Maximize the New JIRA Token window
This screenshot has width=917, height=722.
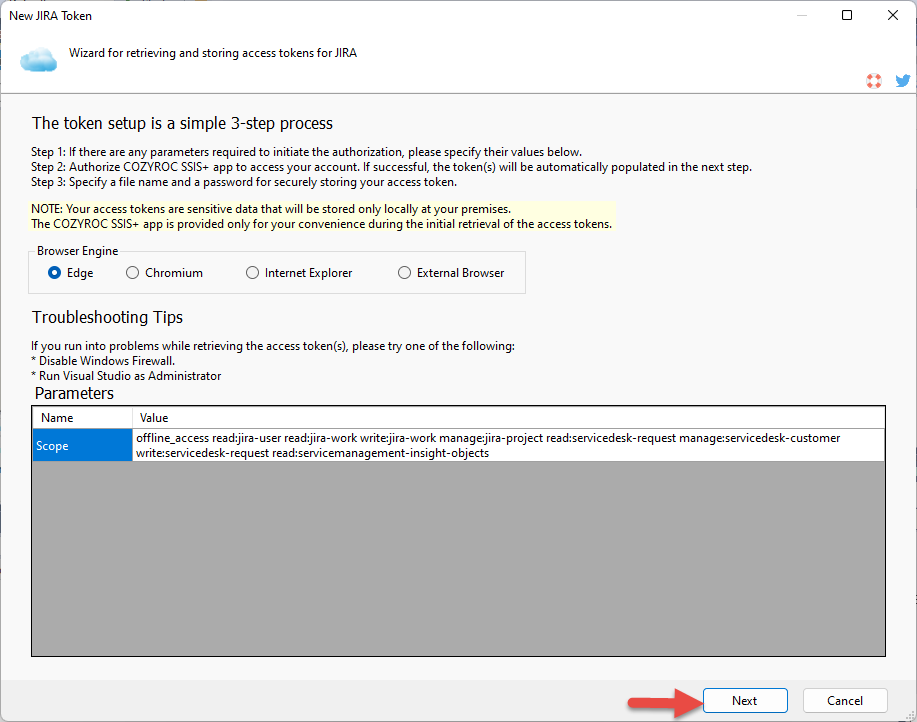click(x=847, y=15)
